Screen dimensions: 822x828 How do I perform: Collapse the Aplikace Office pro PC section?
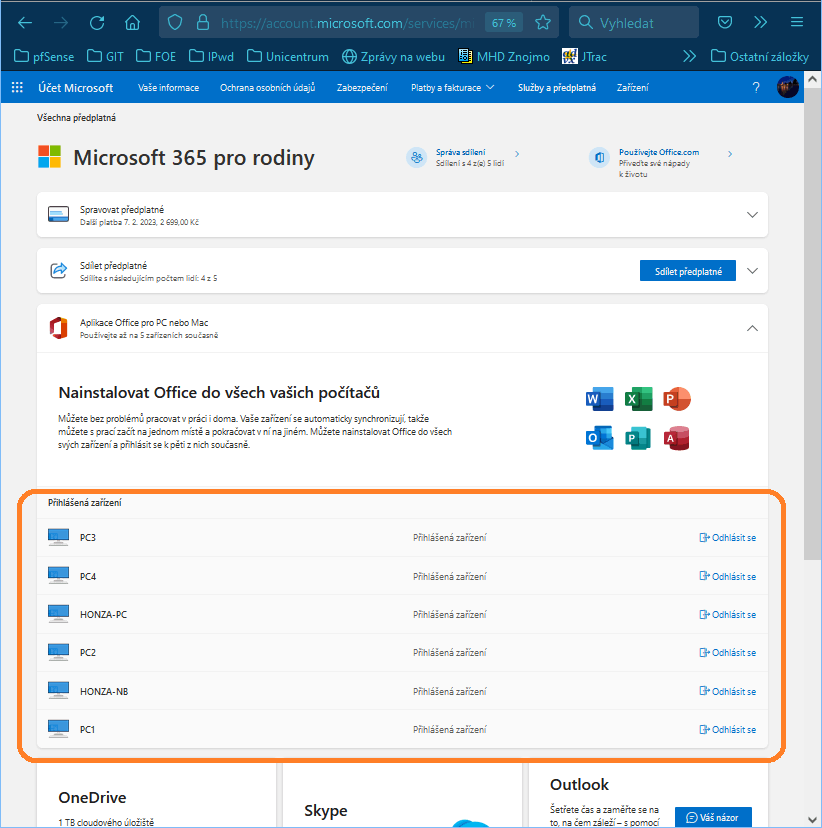tap(752, 328)
